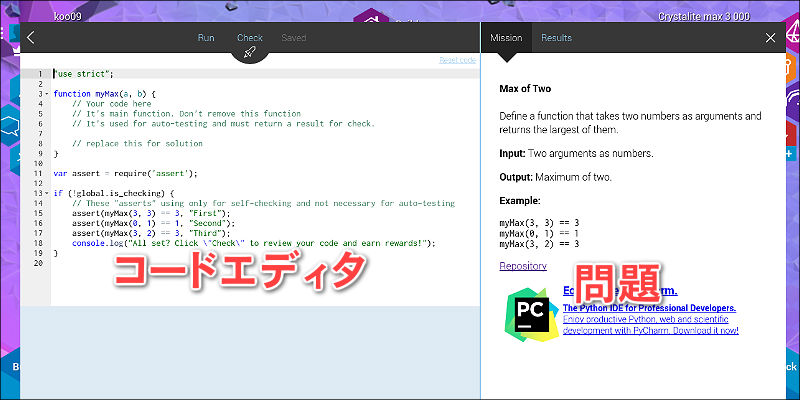800x400 pixels.
Task: Click the 'Max of Two' mission heading
Action: click(x=525, y=89)
